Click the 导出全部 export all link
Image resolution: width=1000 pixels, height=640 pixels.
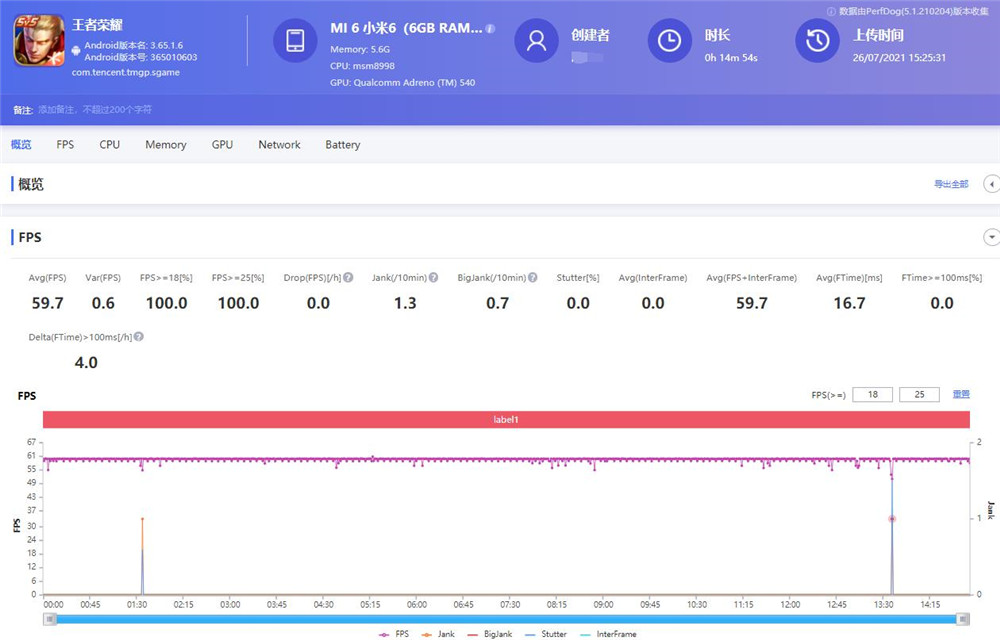tap(953, 184)
